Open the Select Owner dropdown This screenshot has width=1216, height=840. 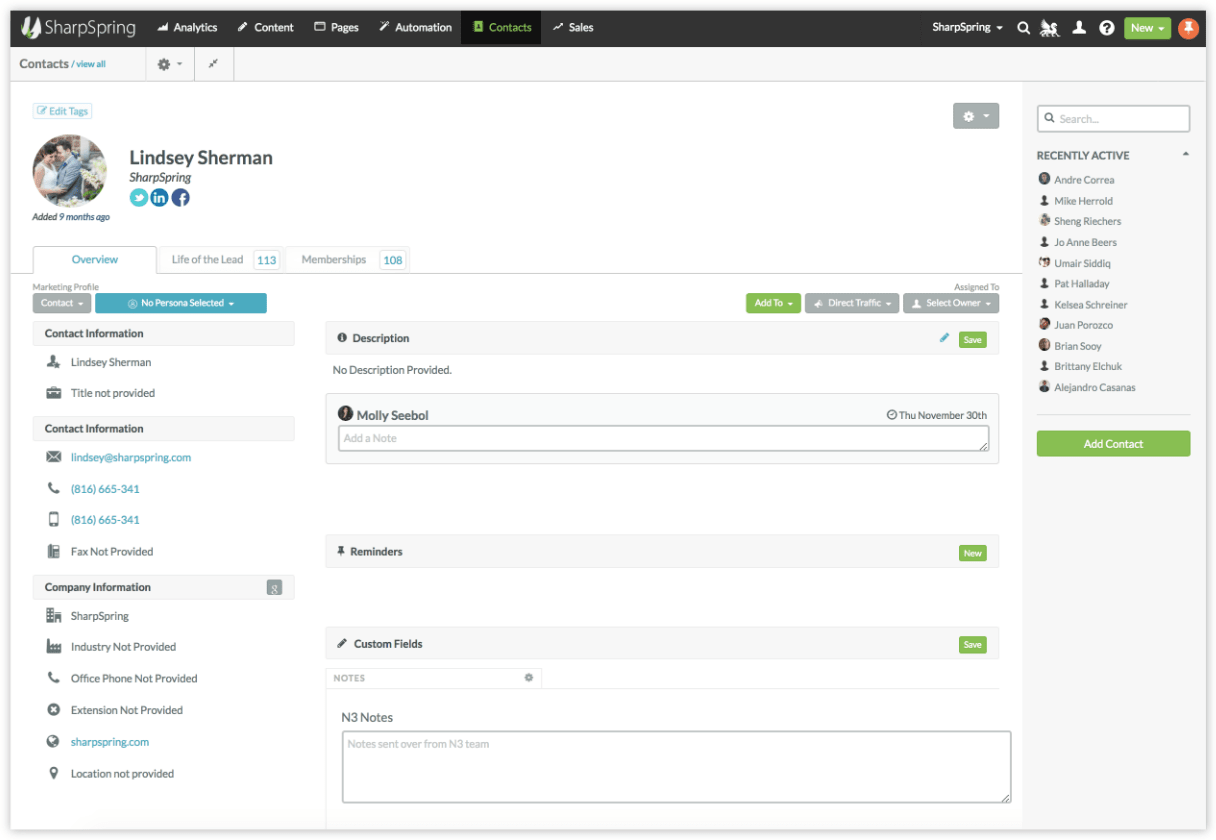point(951,303)
